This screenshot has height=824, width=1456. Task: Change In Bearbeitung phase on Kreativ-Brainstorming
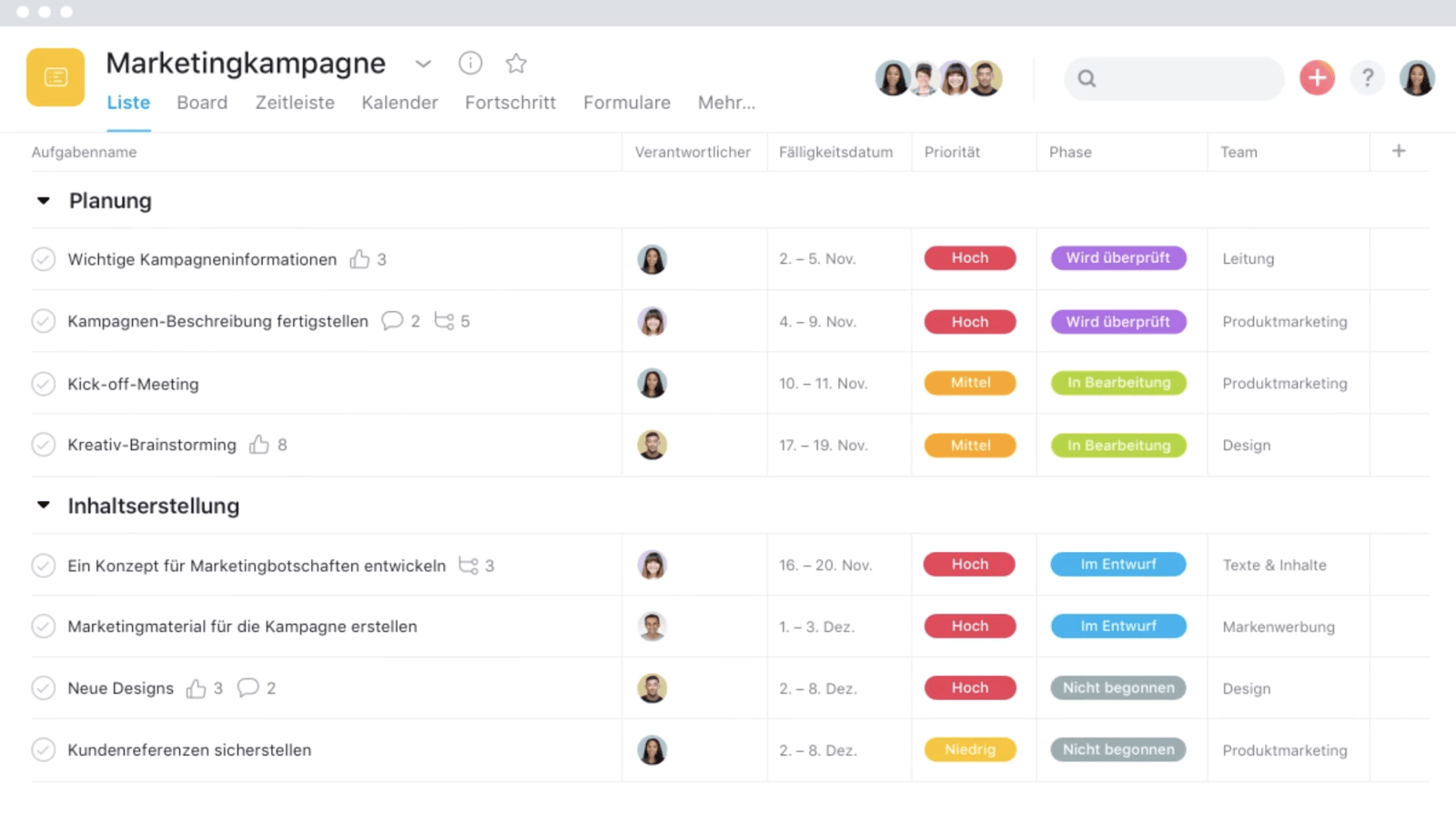coord(1118,446)
